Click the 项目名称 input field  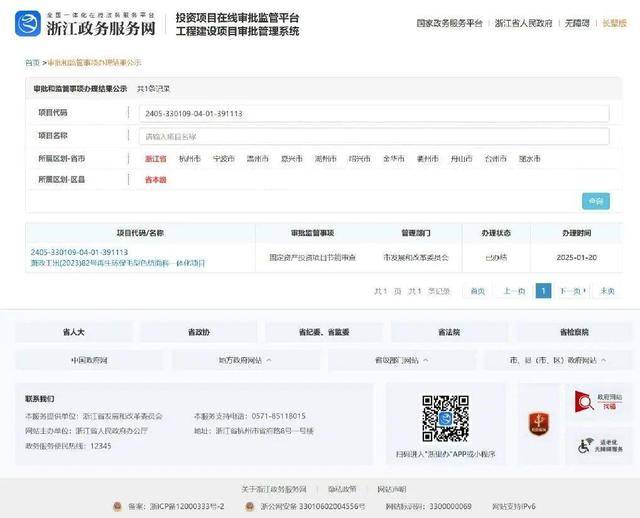pyautogui.click(x=374, y=136)
